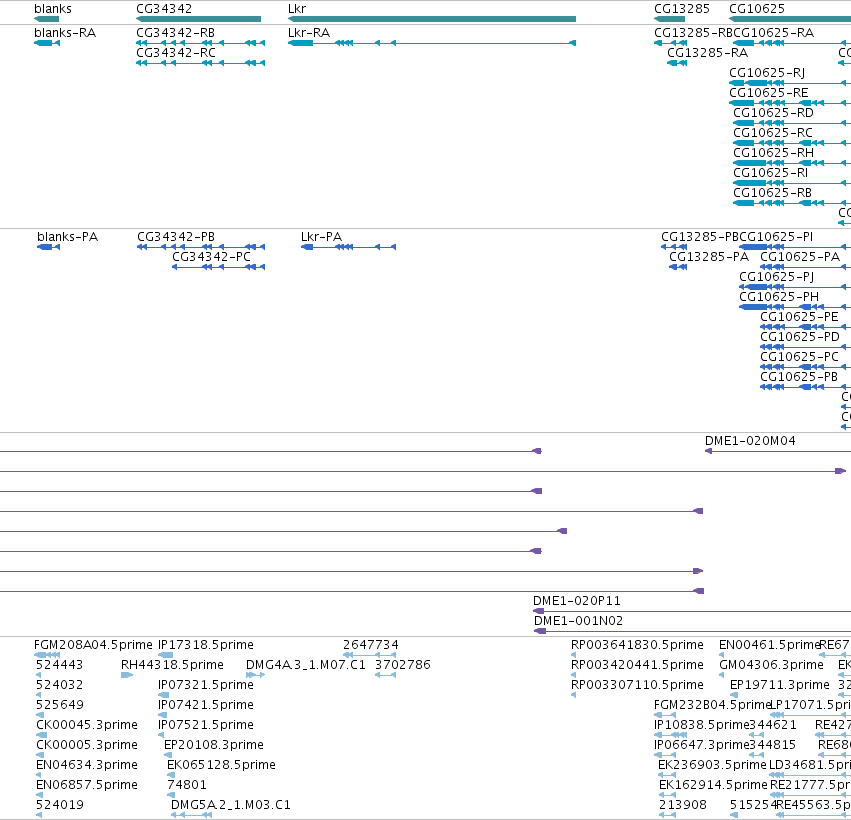
Task: Select EST RP003307110.5prime
Action: click(637, 685)
